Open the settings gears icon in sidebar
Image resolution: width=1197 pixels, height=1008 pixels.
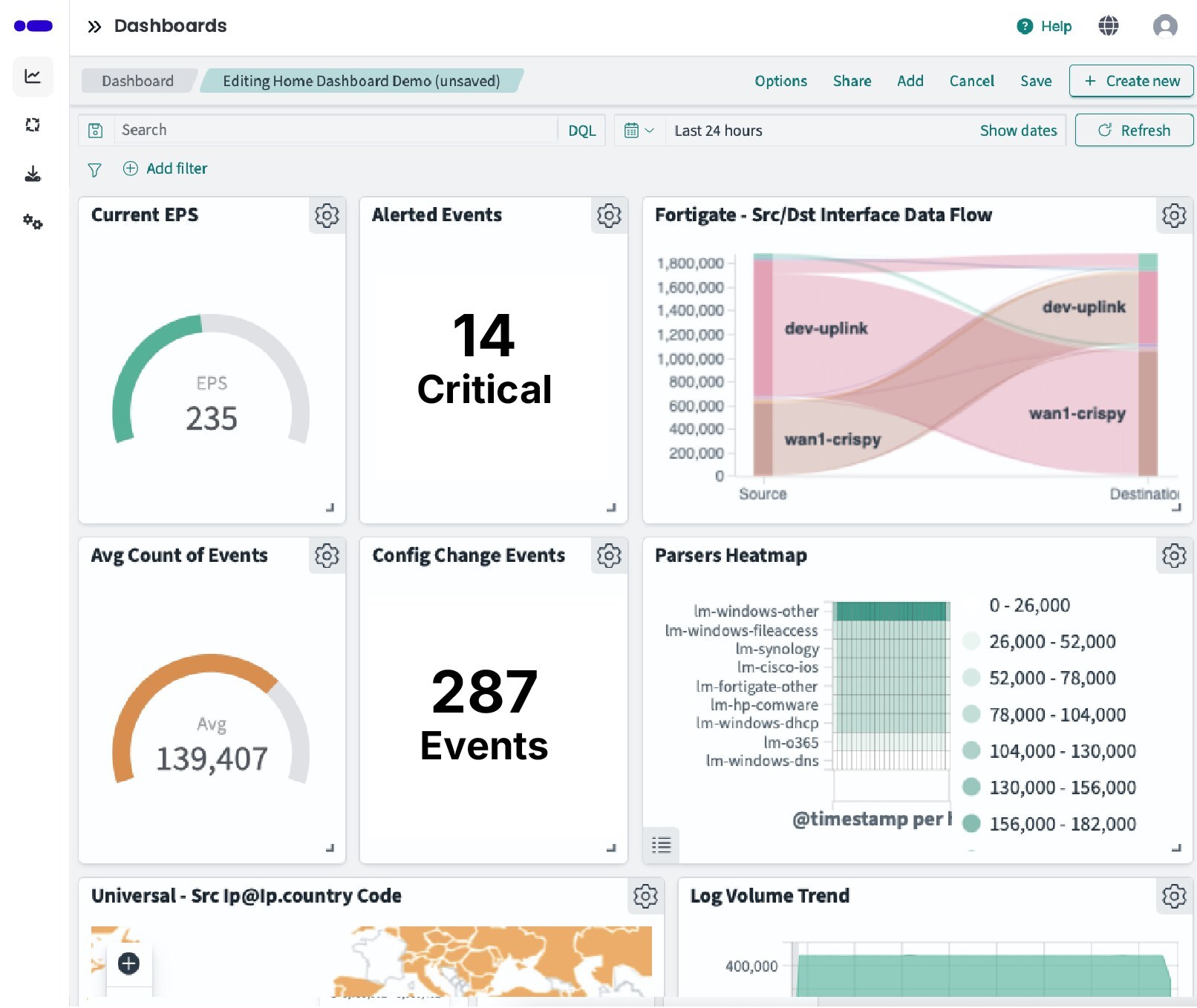33,222
